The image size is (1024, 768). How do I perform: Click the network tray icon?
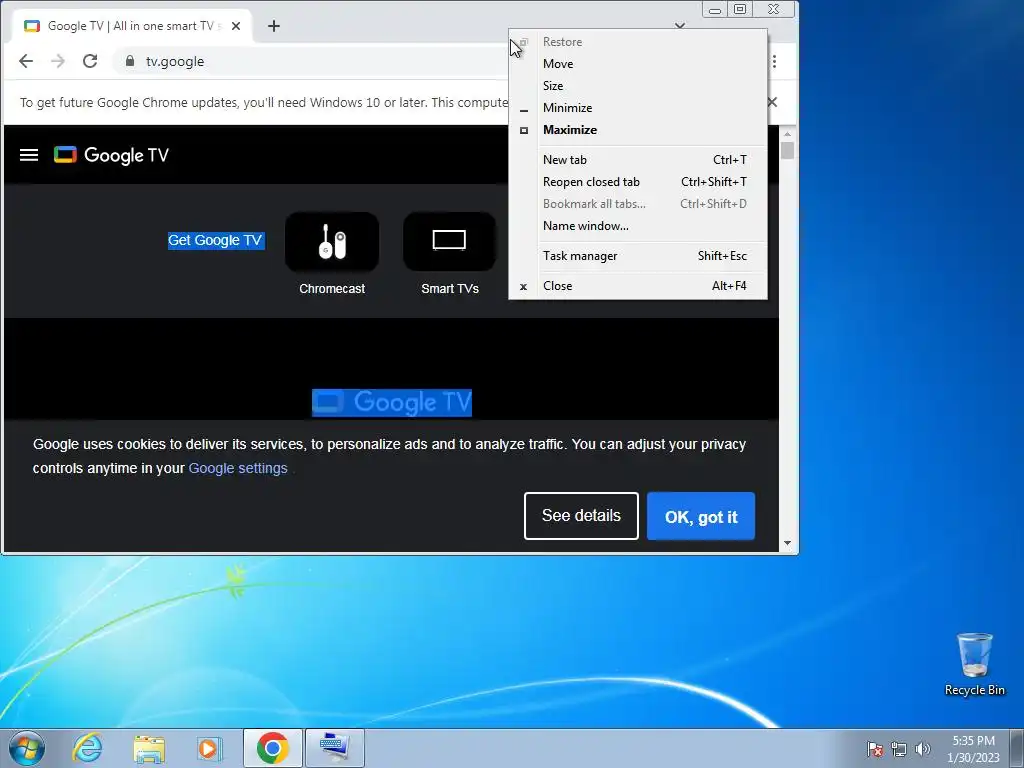coord(899,749)
